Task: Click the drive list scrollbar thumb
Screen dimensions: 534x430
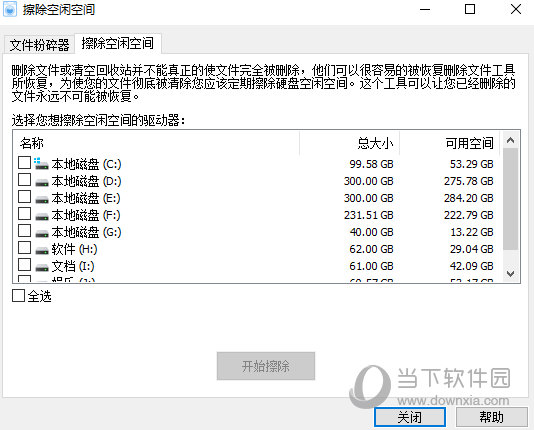Action: pos(510,199)
